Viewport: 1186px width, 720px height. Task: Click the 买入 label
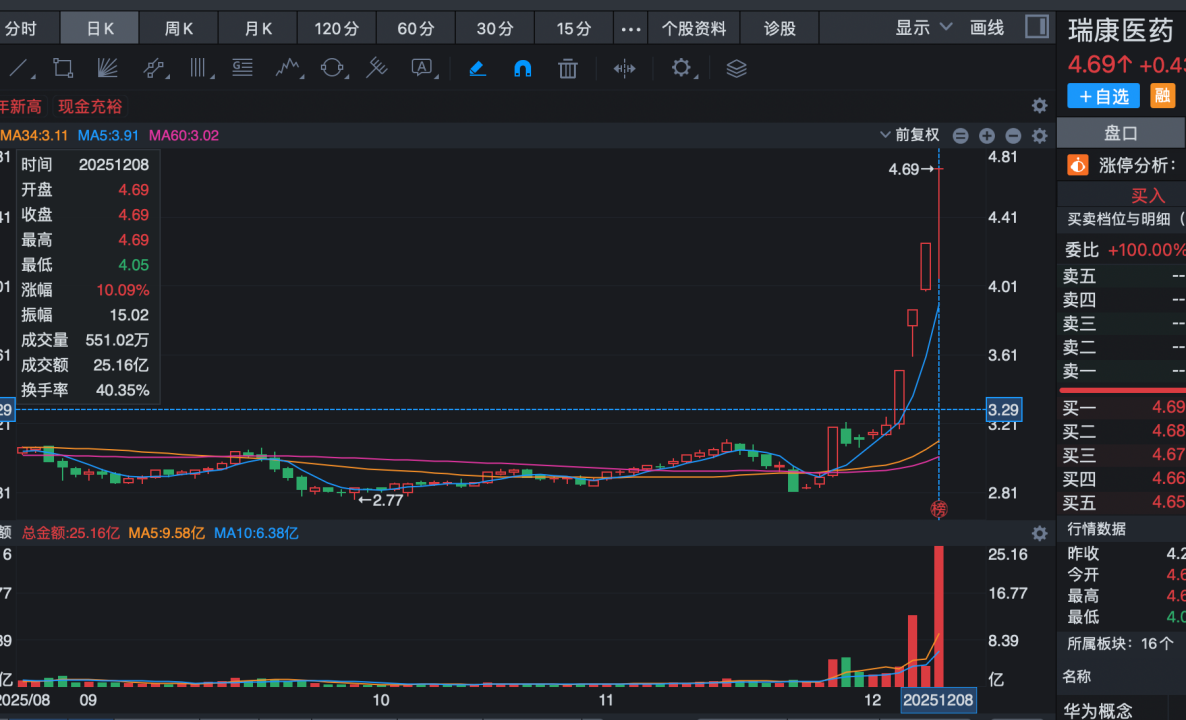pyautogui.click(x=1147, y=196)
